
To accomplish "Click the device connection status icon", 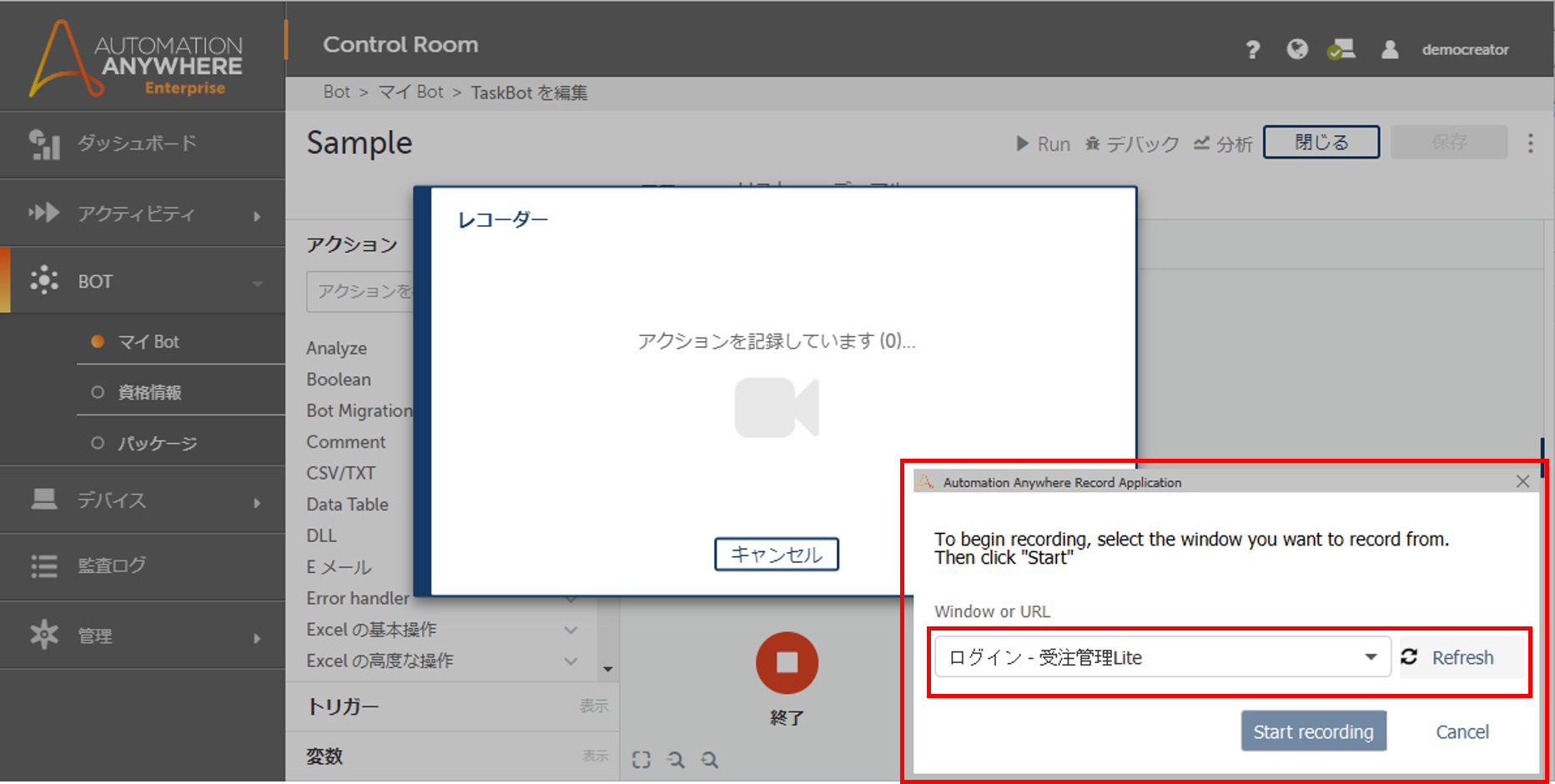I will tap(1341, 49).
